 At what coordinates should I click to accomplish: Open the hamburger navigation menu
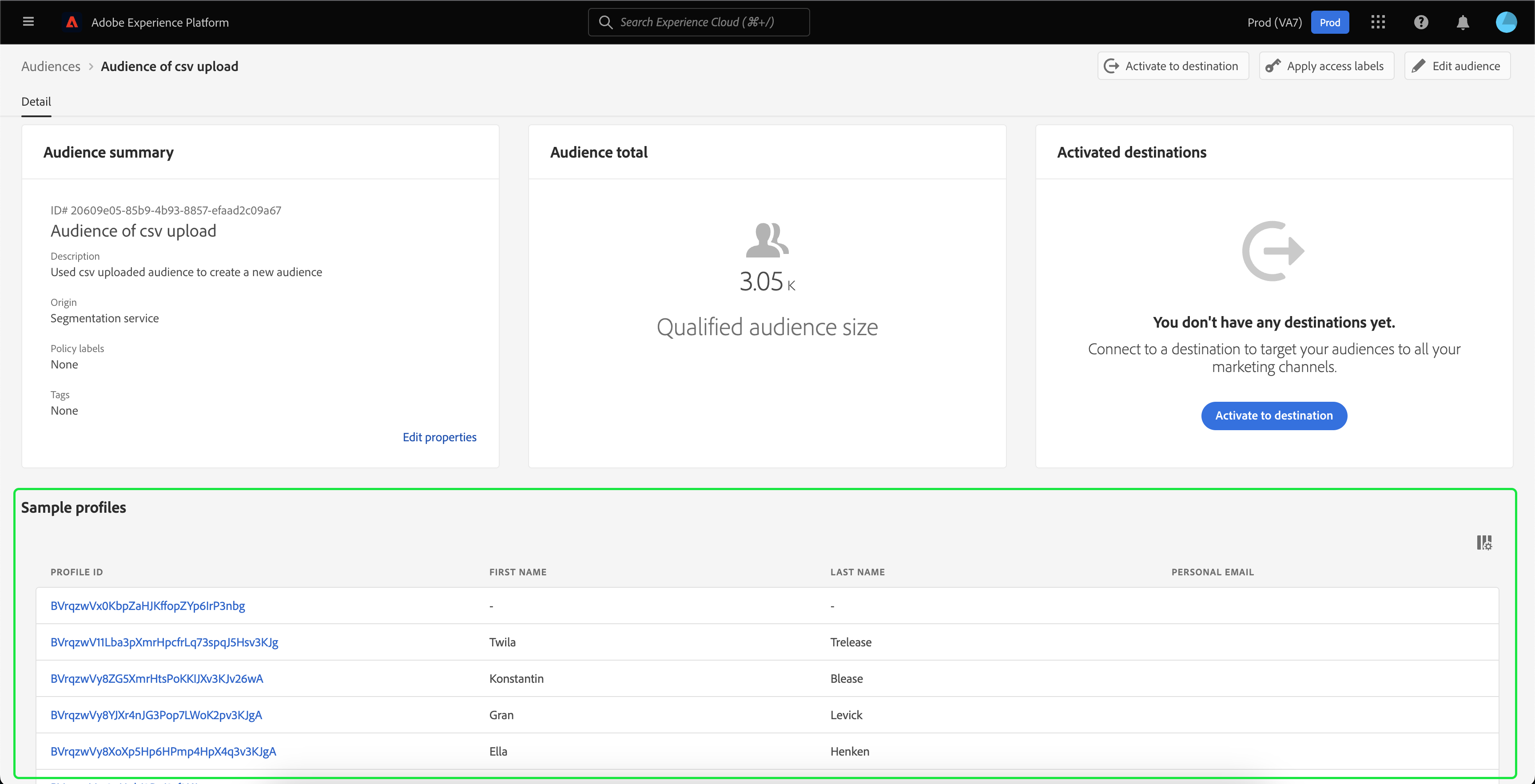pos(28,22)
